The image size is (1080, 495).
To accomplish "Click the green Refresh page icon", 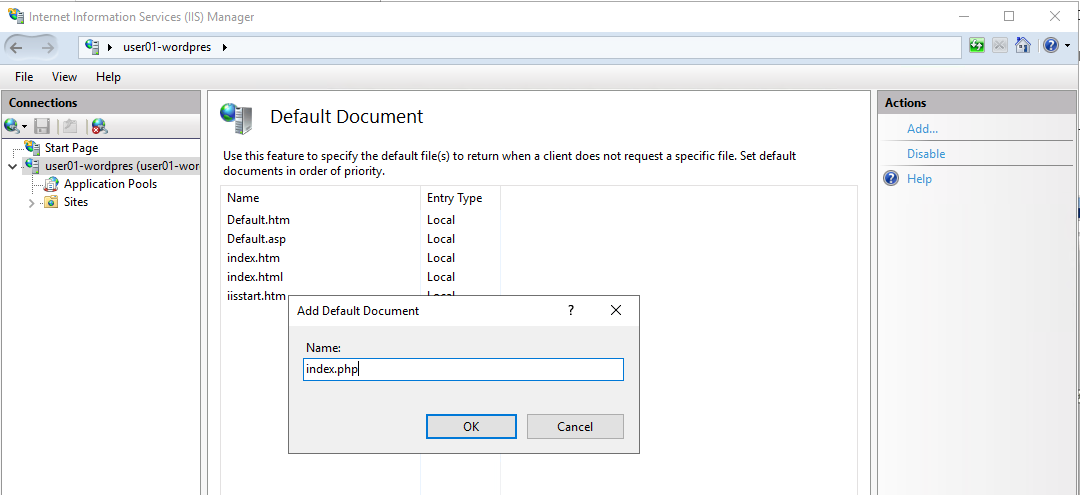I will pyautogui.click(x=976, y=46).
